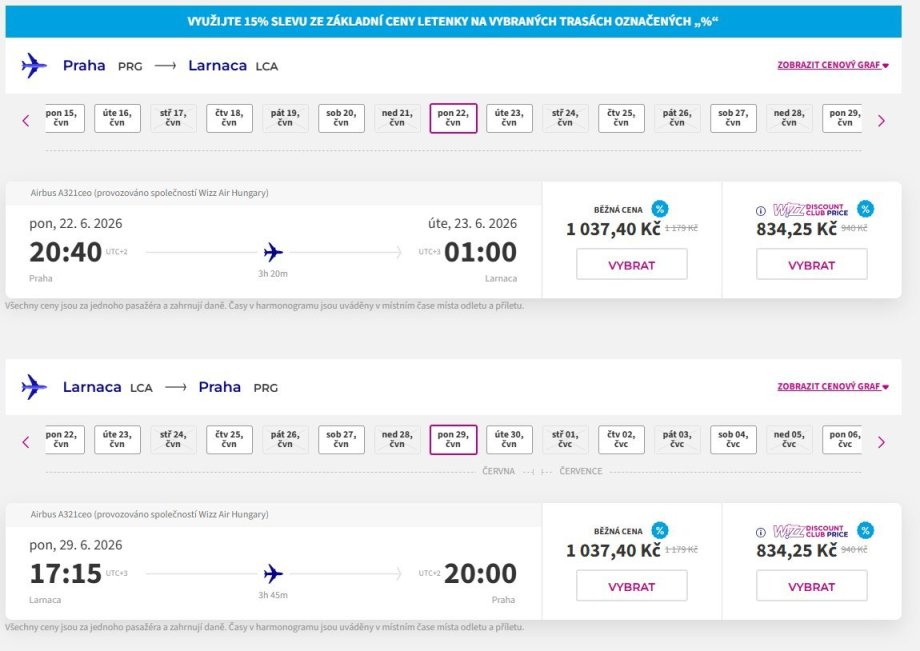Click the plane icon beside Larnaca–Praha heading
The image size is (920, 651).
coord(34,387)
